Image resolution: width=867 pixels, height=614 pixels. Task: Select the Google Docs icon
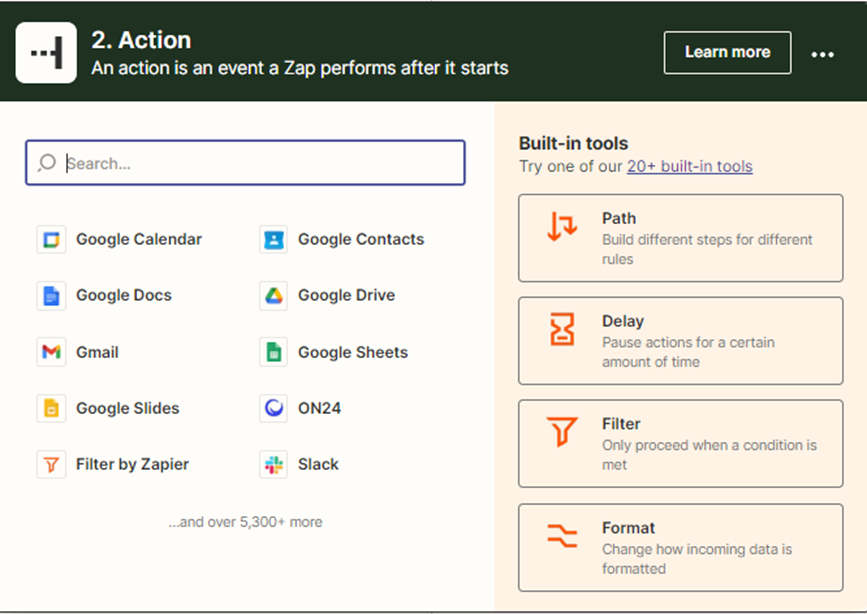tap(51, 296)
